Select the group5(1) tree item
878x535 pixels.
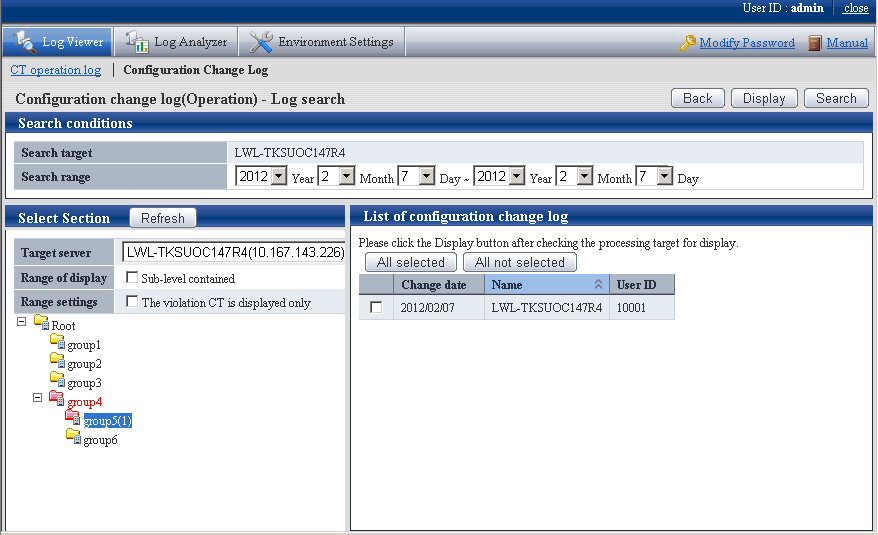pos(108,421)
